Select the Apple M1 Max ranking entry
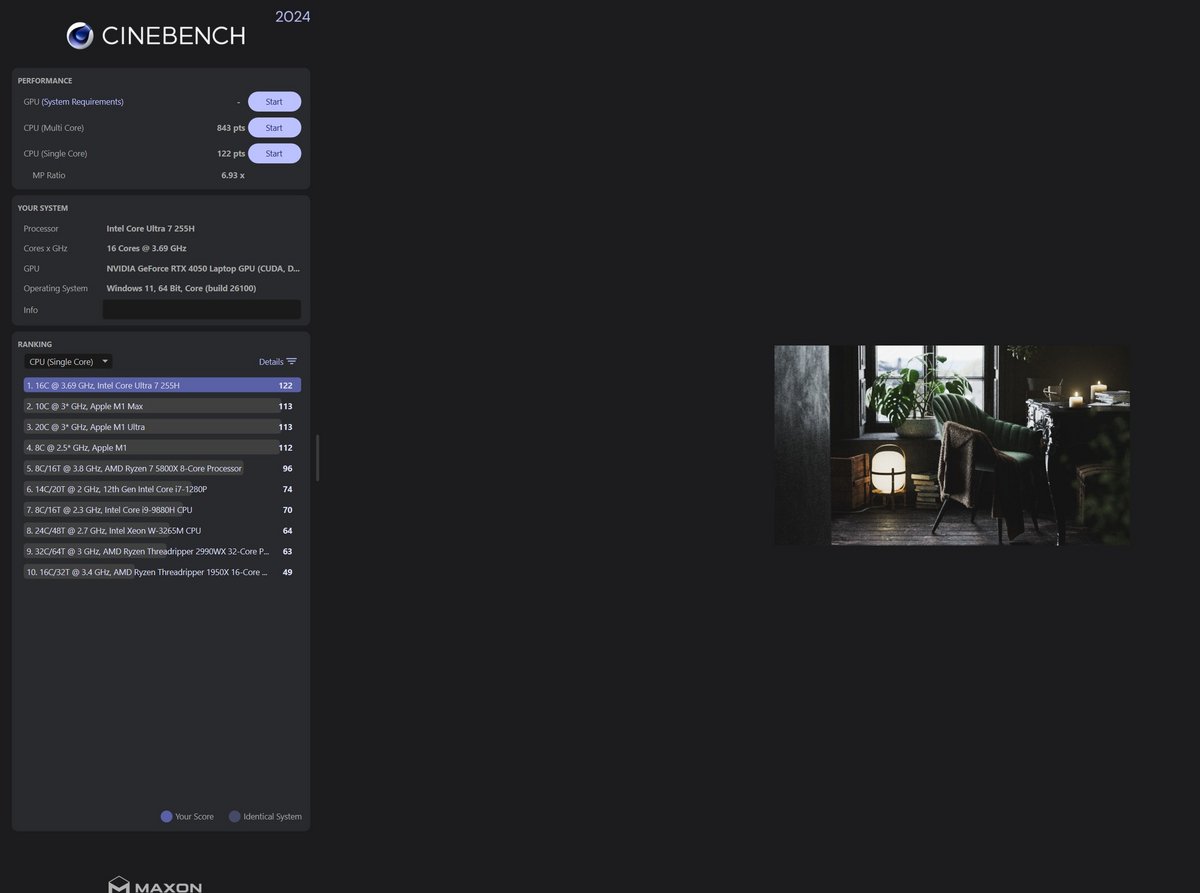The height and width of the screenshot is (893, 1200). point(161,406)
